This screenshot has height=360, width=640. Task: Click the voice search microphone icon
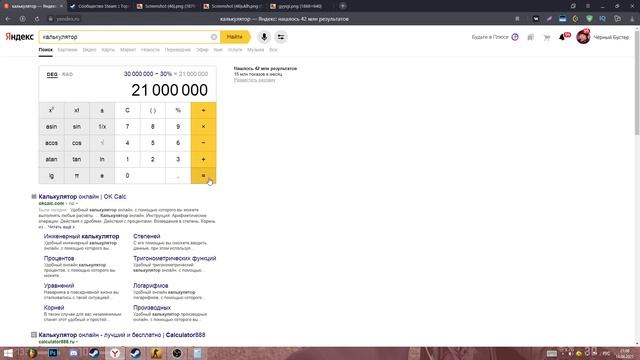(x=264, y=37)
